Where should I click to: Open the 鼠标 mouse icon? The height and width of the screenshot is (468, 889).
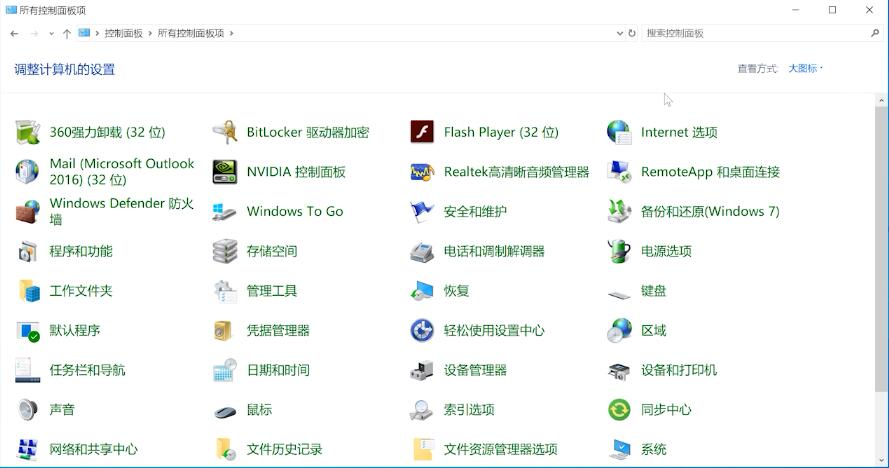225,411
